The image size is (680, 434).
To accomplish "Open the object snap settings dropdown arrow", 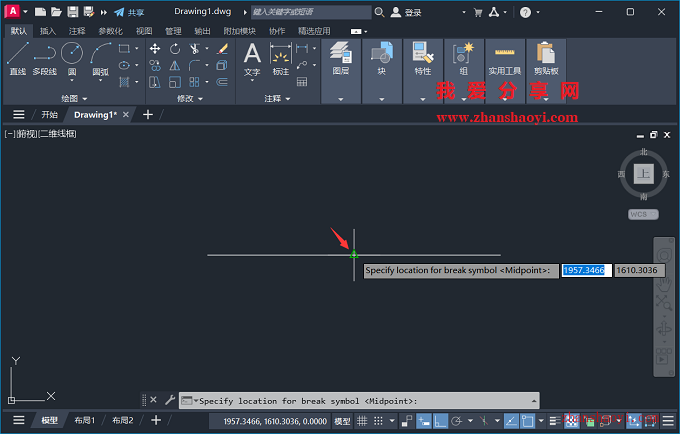I will [541, 421].
